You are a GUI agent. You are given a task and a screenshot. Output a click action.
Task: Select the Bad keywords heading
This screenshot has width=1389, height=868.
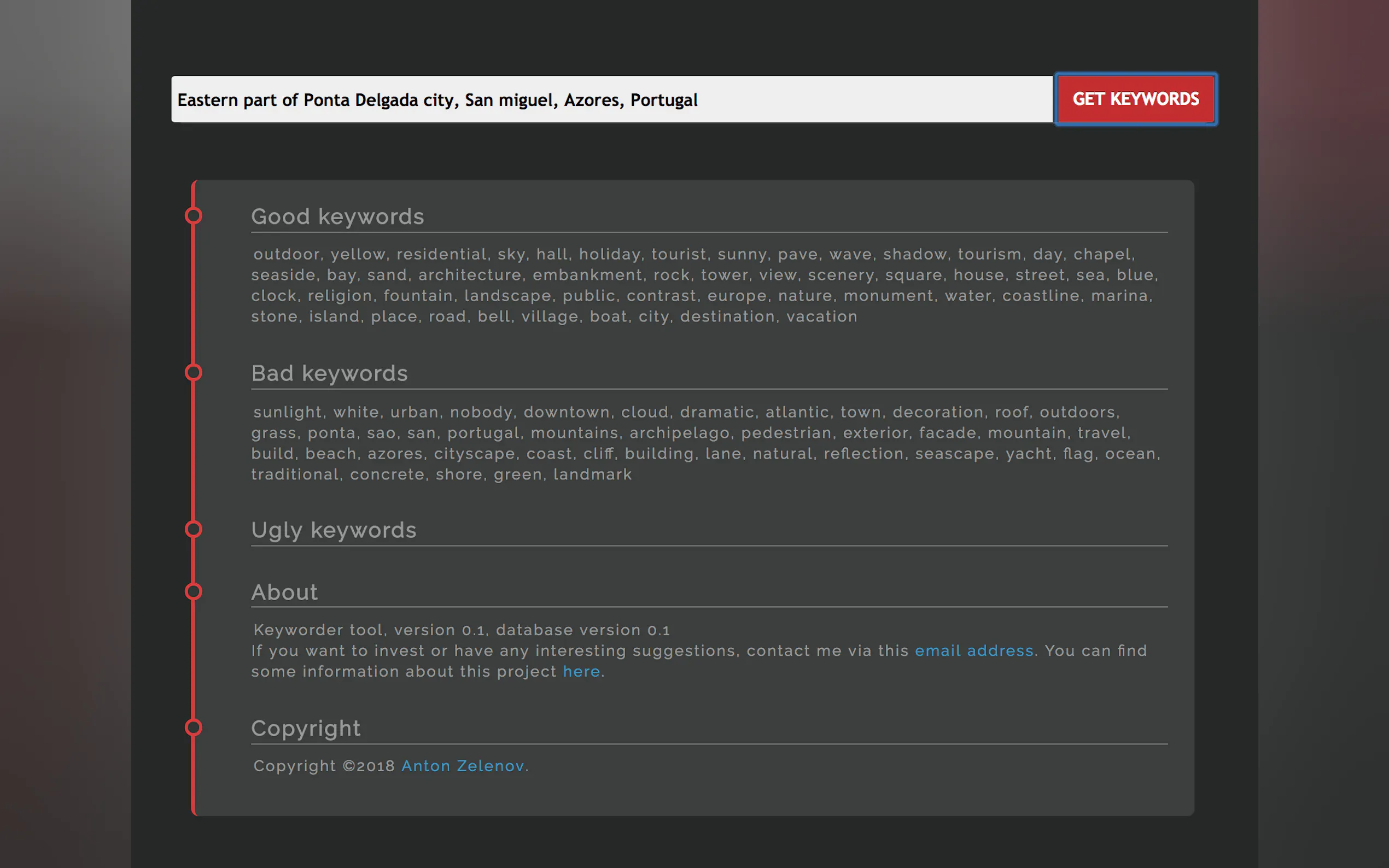[330, 374]
